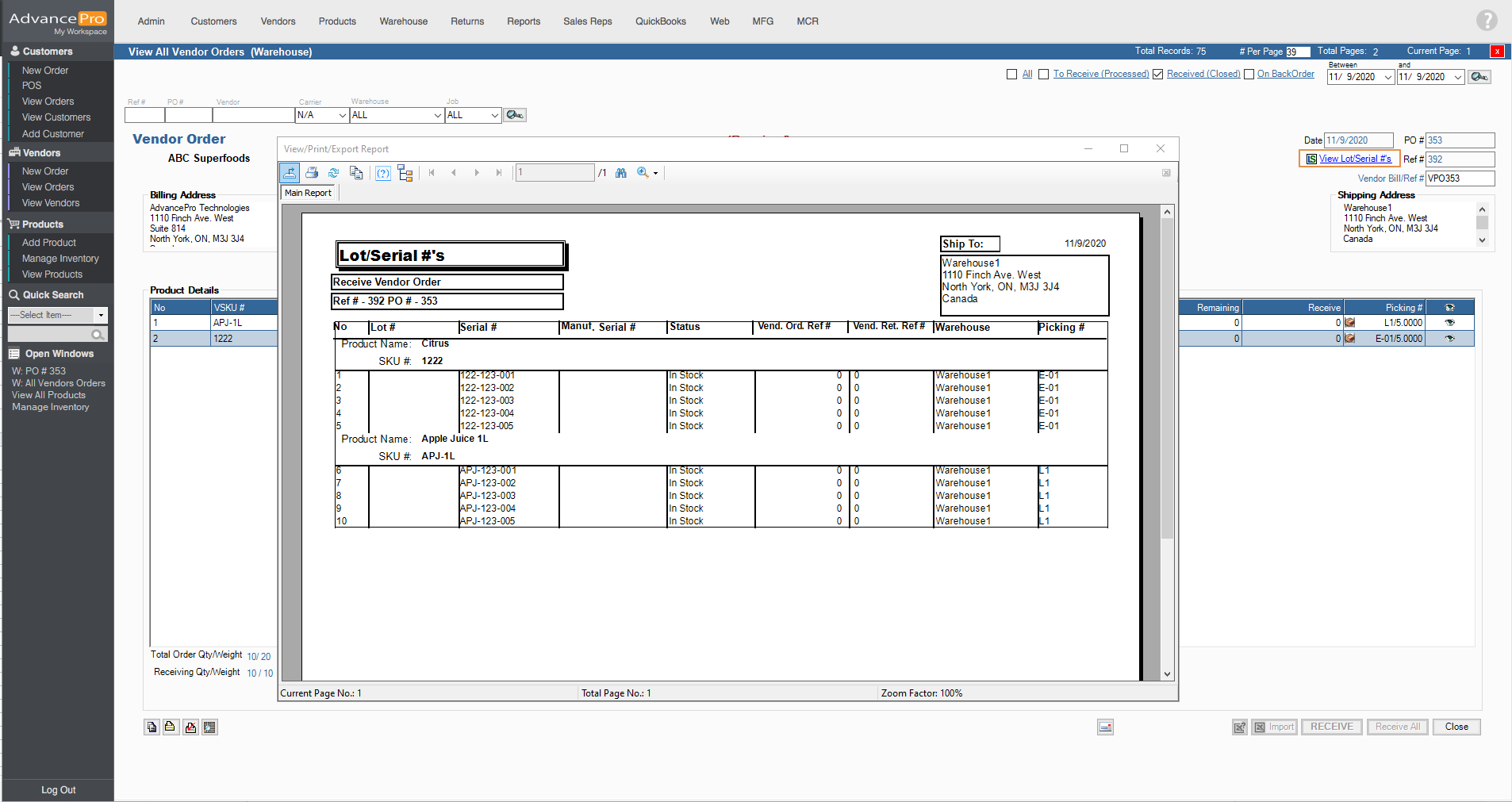This screenshot has height=802, width=1512.
Task: Refresh the report viewer
Action: click(334, 173)
